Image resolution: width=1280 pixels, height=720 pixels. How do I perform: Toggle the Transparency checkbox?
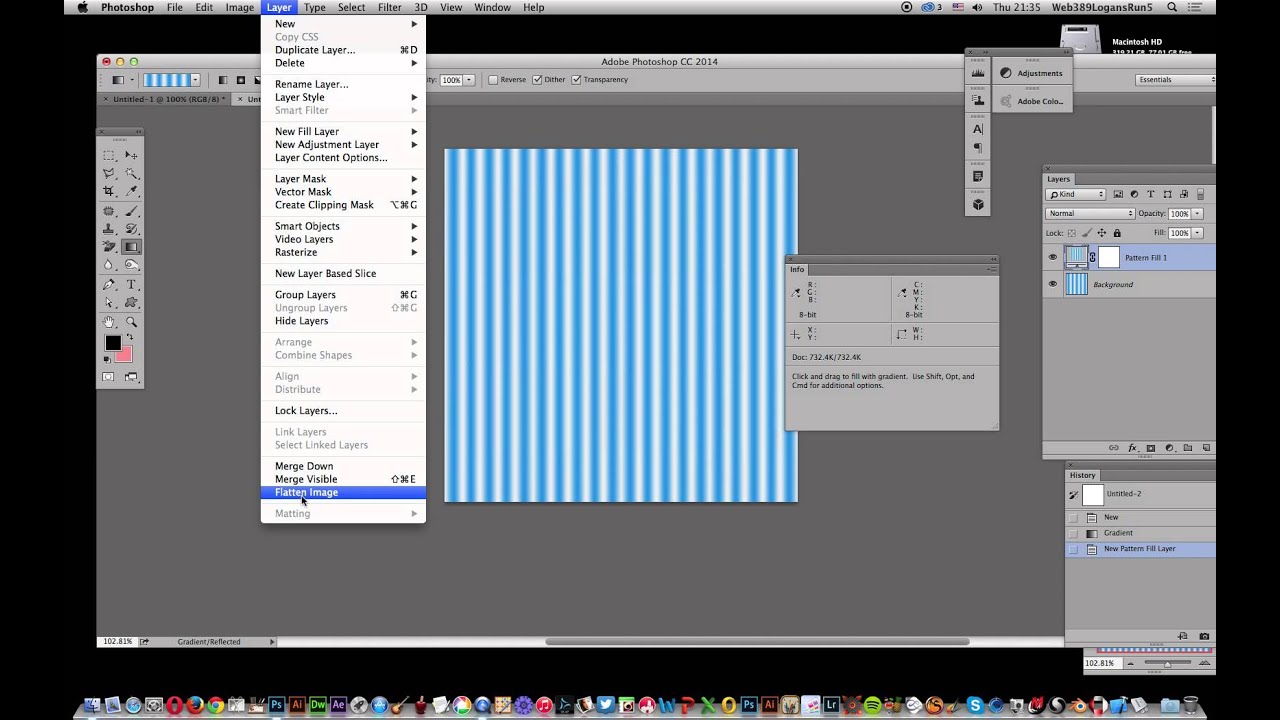coord(576,80)
